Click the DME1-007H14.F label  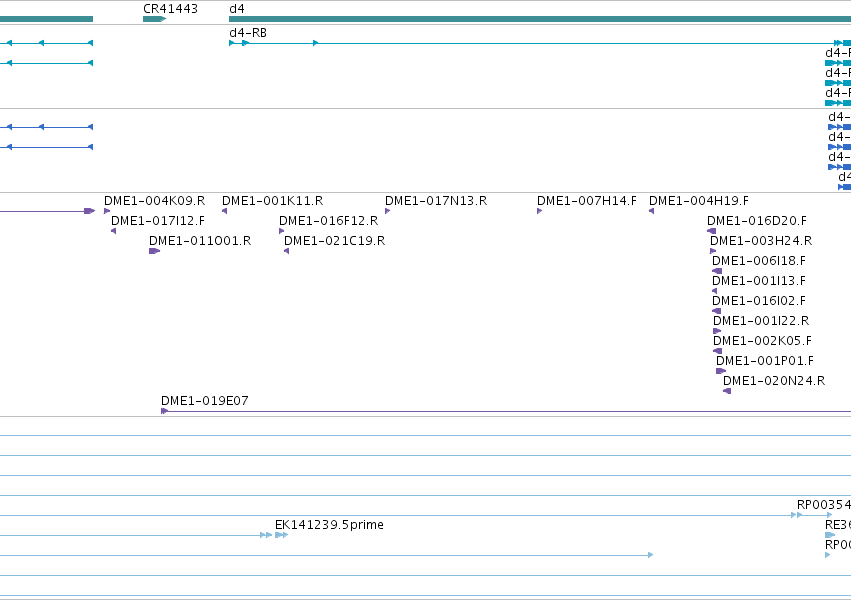[587, 201]
